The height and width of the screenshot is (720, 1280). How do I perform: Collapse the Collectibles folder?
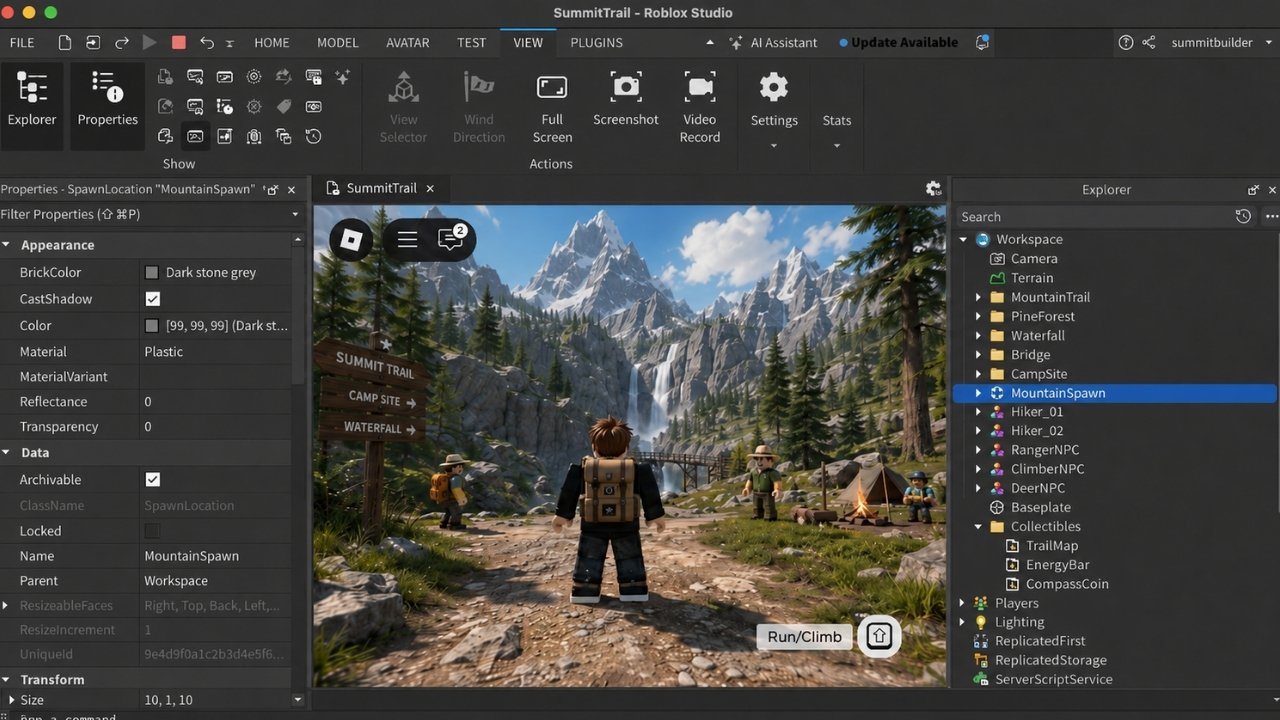point(979,526)
